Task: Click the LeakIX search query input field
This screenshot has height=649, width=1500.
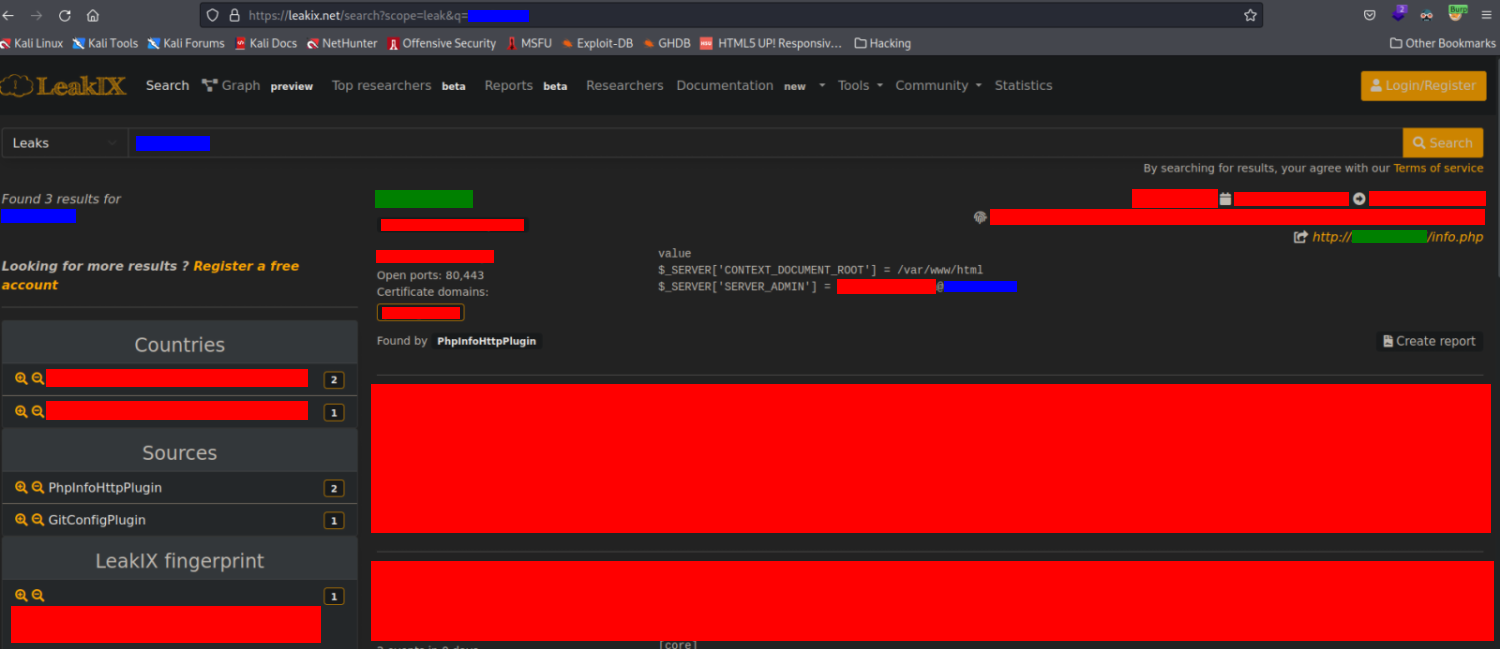Action: pyautogui.click(x=765, y=143)
